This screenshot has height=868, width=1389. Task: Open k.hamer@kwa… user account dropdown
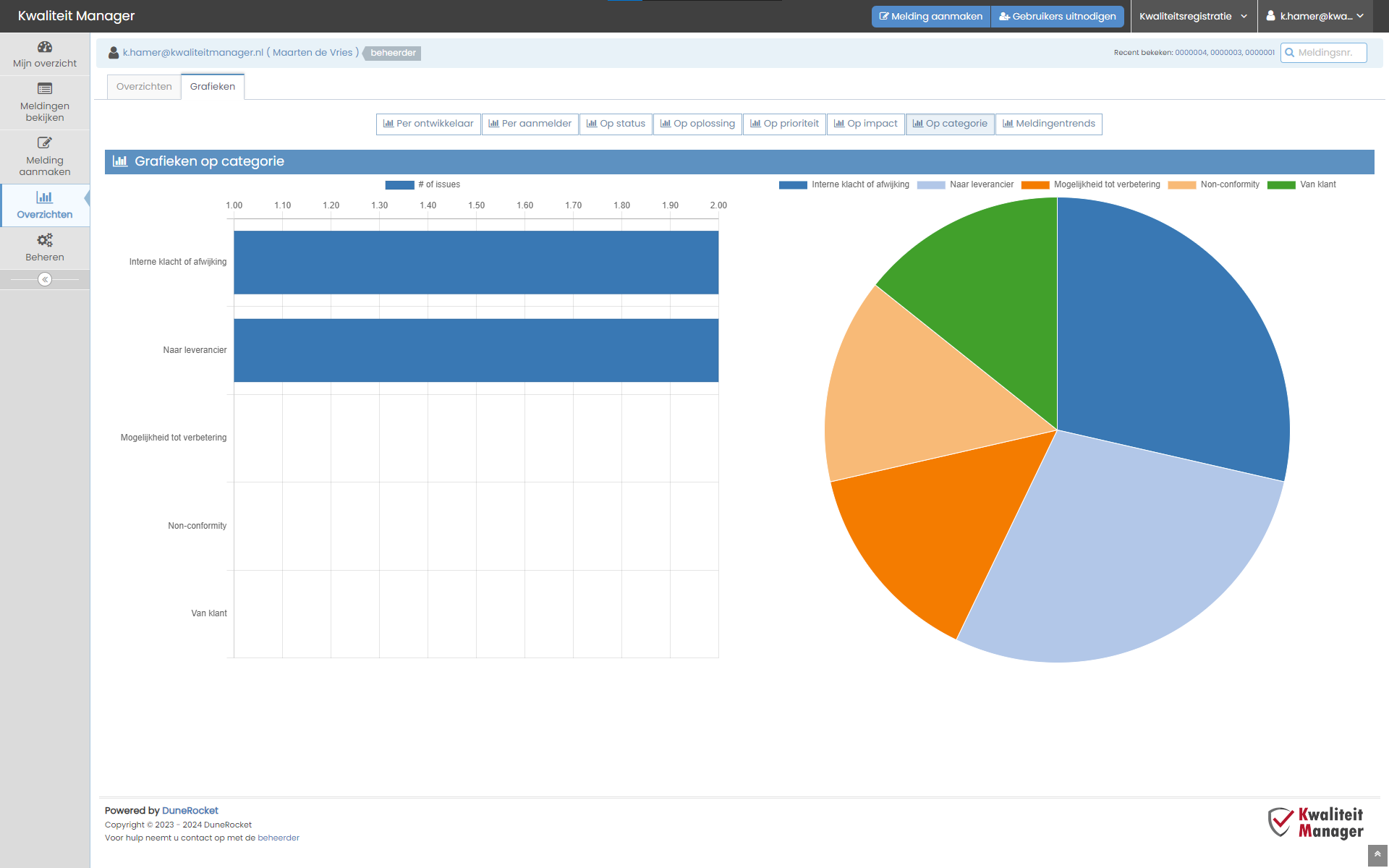click(x=1316, y=16)
